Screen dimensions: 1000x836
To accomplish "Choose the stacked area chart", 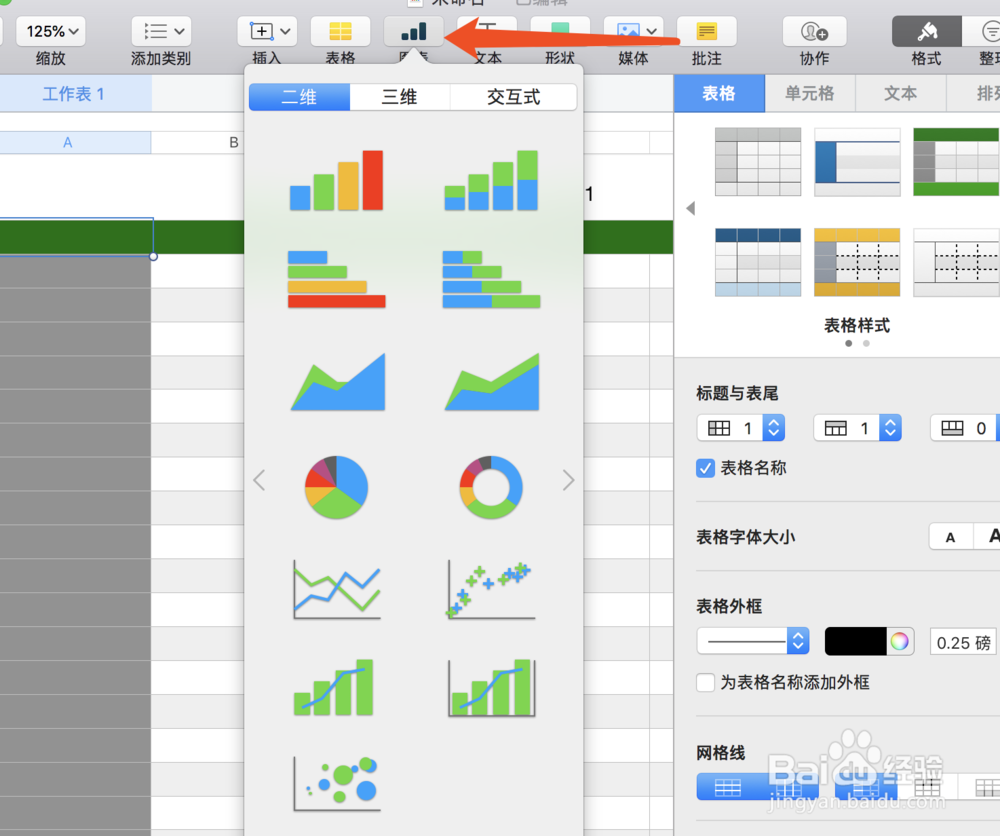I will [x=492, y=382].
